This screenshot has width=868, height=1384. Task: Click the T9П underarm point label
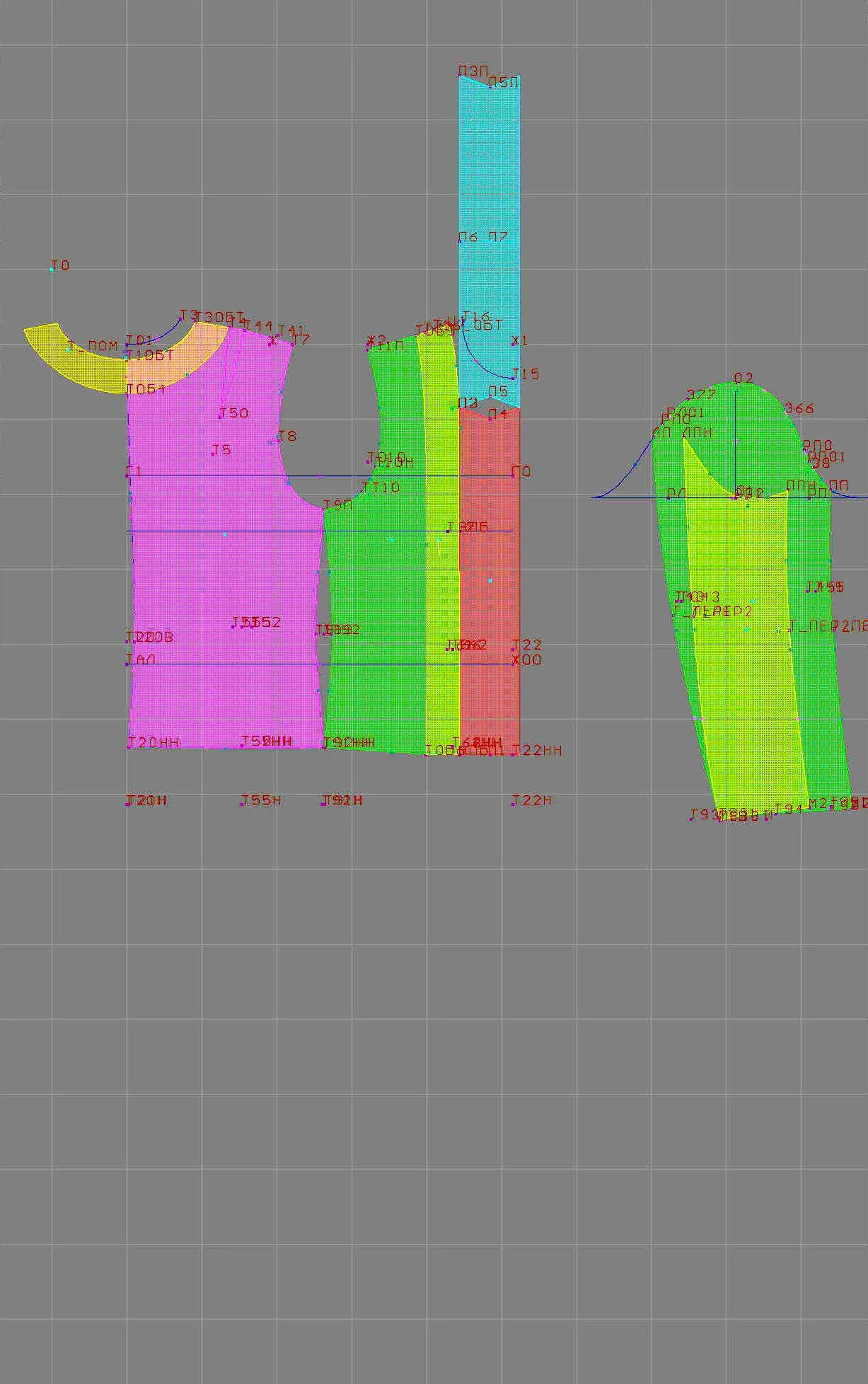338,504
